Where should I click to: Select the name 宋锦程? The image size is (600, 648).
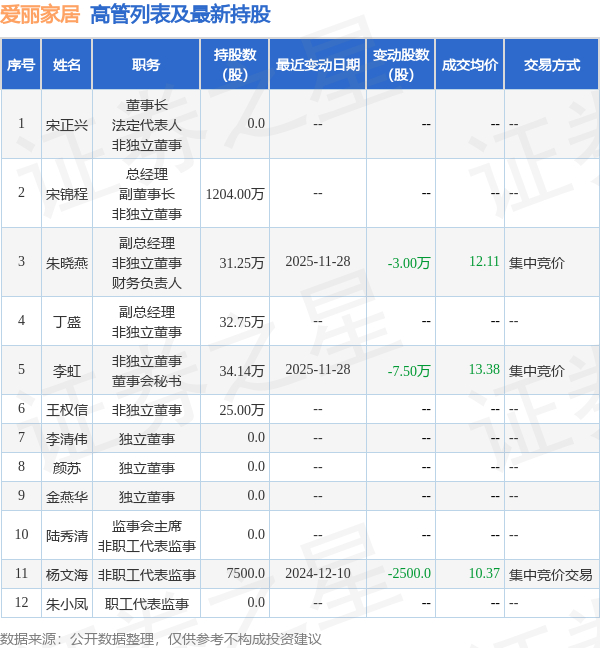click(67, 194)
